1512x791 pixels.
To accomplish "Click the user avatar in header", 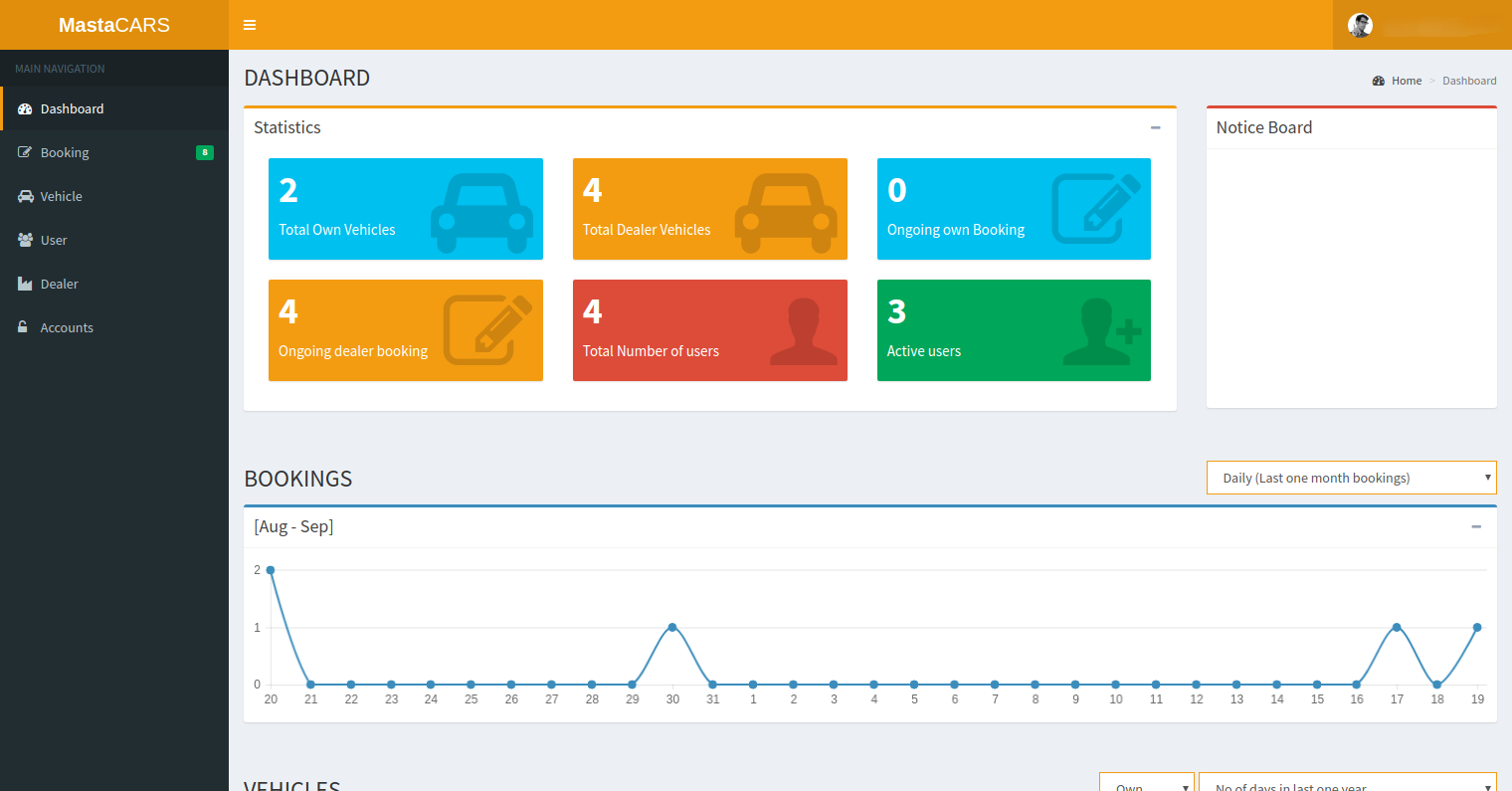I will point(1360,26).
